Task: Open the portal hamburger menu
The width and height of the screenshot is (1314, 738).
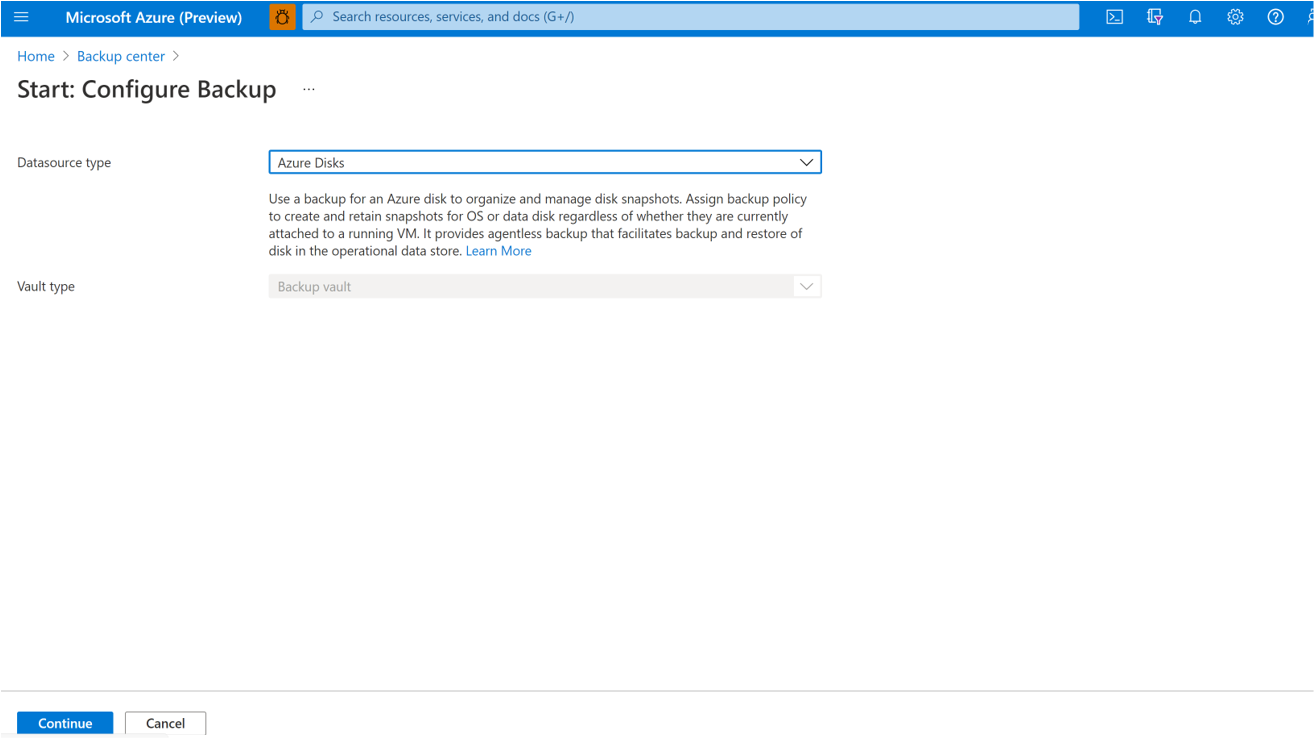Action: coord(21,17)
